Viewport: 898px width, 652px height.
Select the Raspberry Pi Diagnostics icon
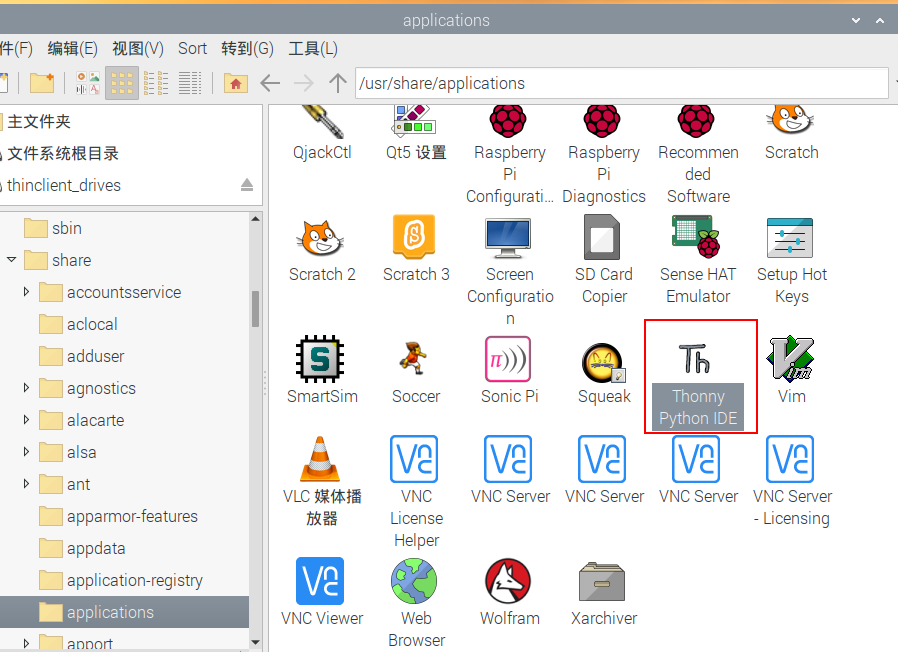[x=602, y=121]
